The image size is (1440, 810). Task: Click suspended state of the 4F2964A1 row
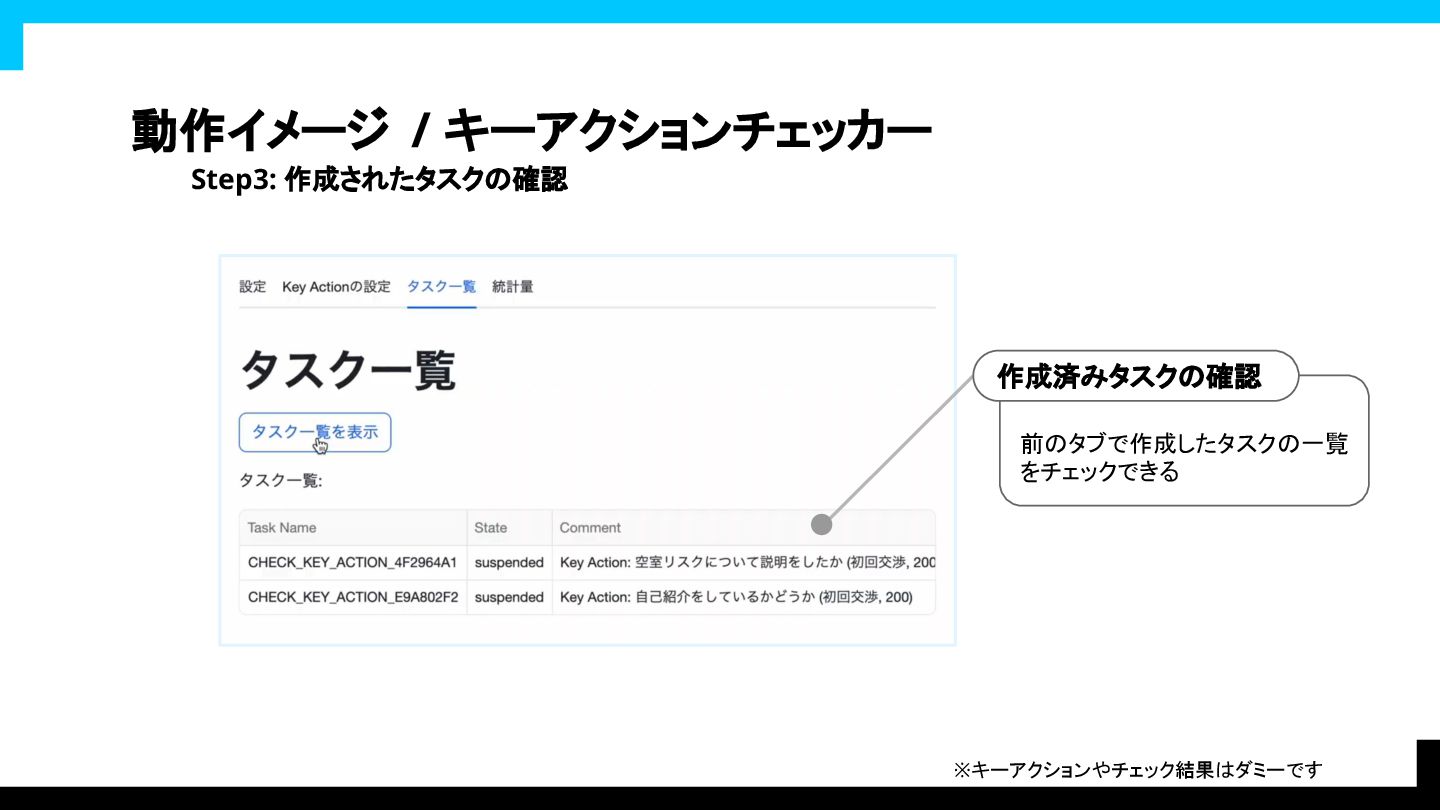[509, 562]
